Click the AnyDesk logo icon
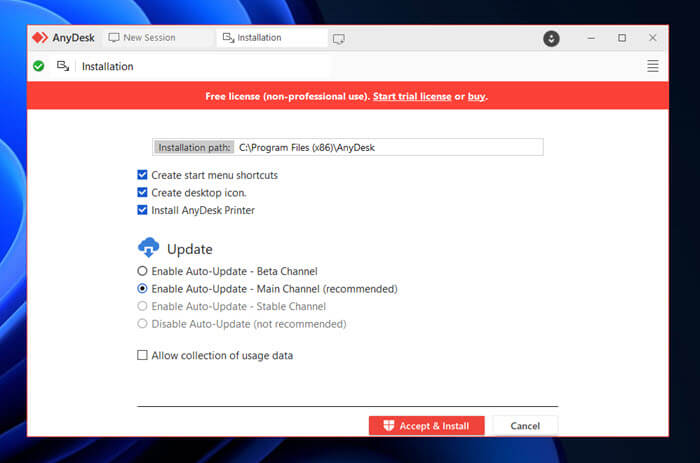700x463 pixels. [x=40, y=38]
